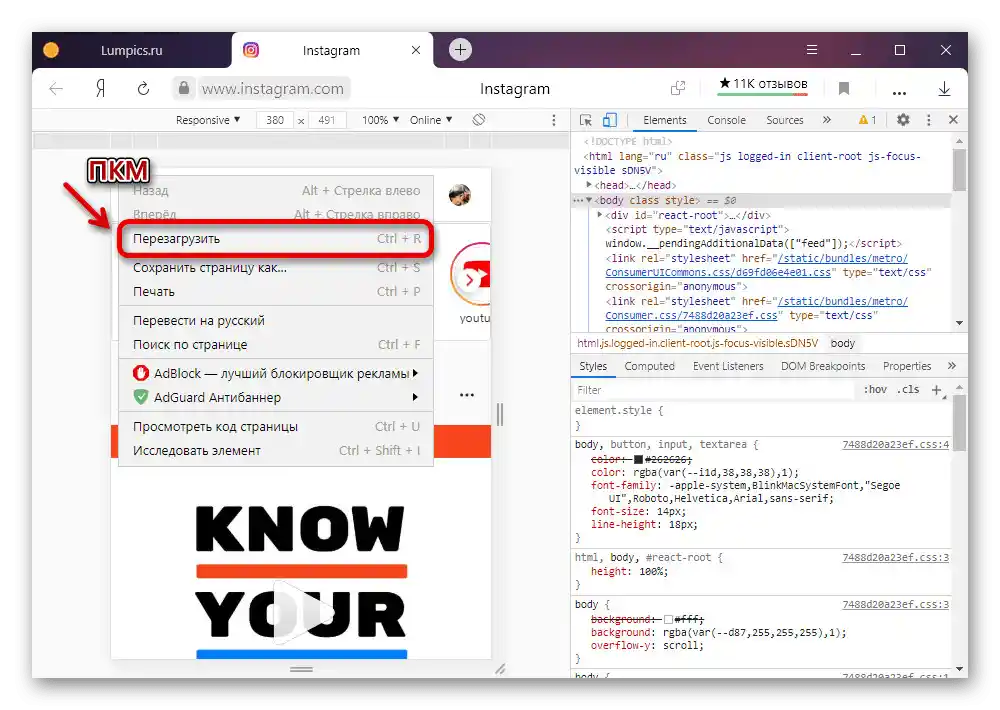Toggle the device toolbar icon
1000x710 pixels.
[610, 120]
